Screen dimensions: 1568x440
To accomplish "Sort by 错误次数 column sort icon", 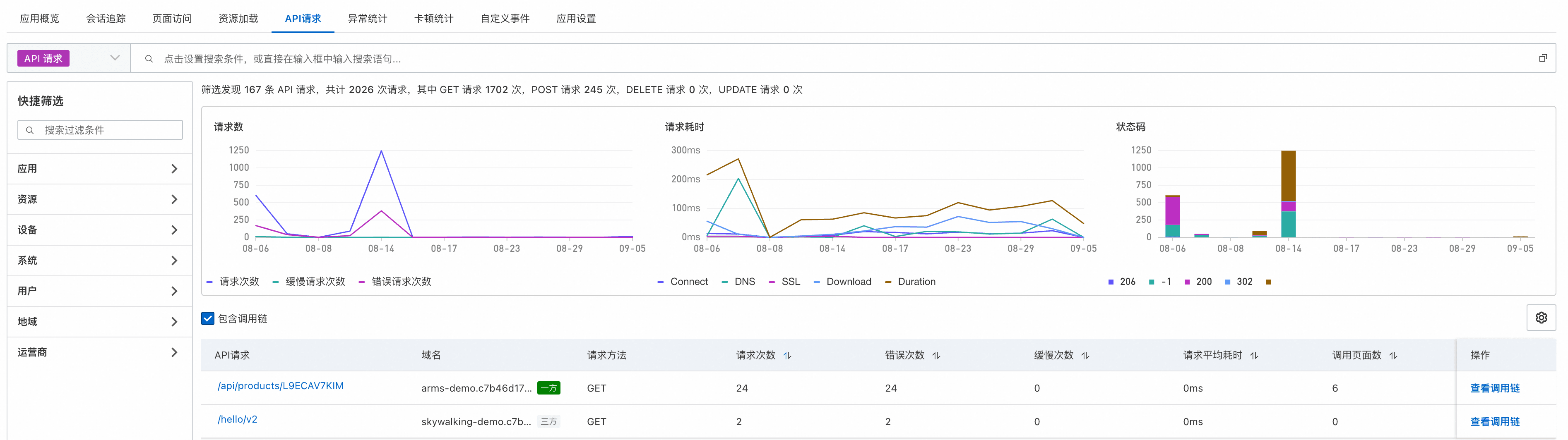I will click(x=936, y=356).
